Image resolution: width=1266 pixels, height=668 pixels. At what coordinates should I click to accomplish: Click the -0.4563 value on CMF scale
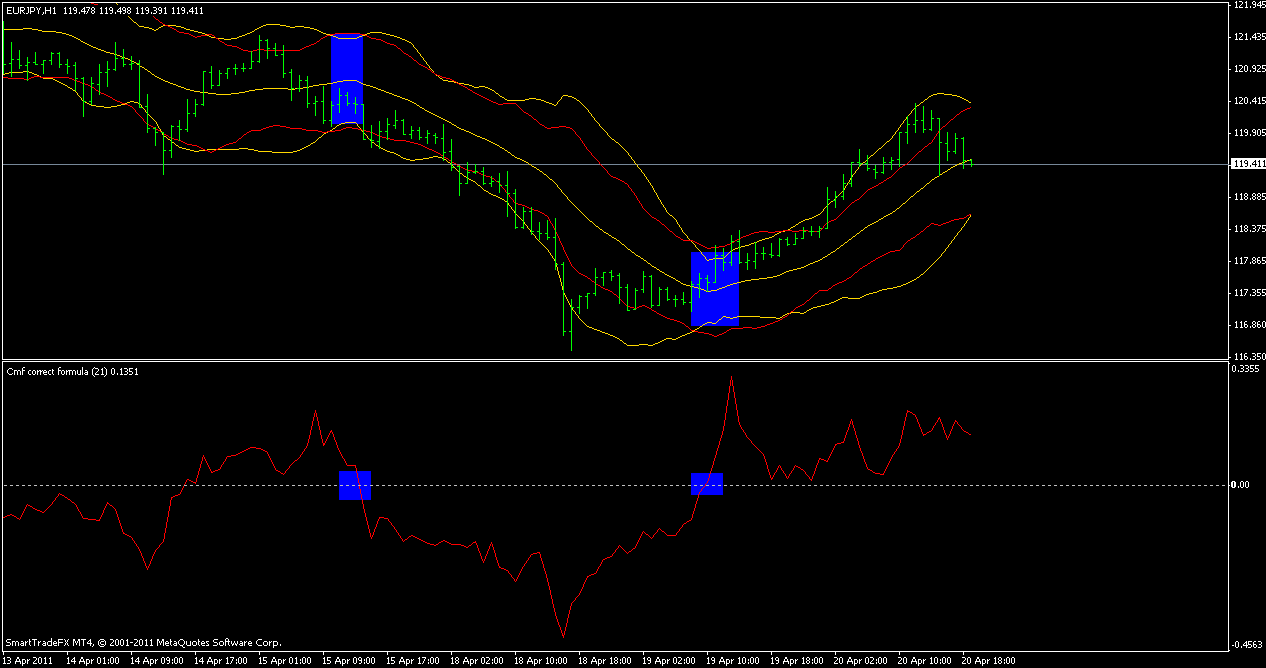[x=1246, y=645]
